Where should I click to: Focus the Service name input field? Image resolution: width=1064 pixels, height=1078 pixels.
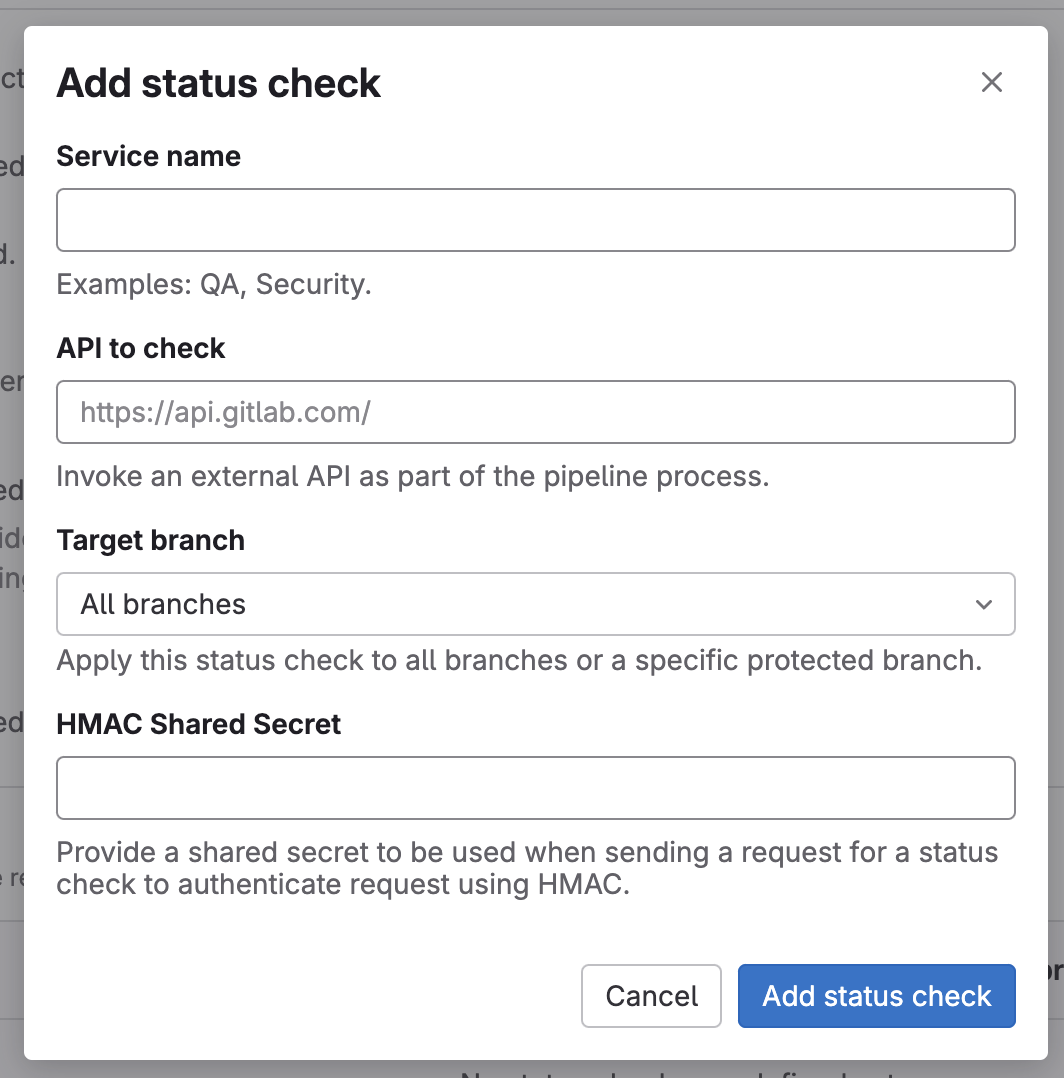click(x=535, y=220)
